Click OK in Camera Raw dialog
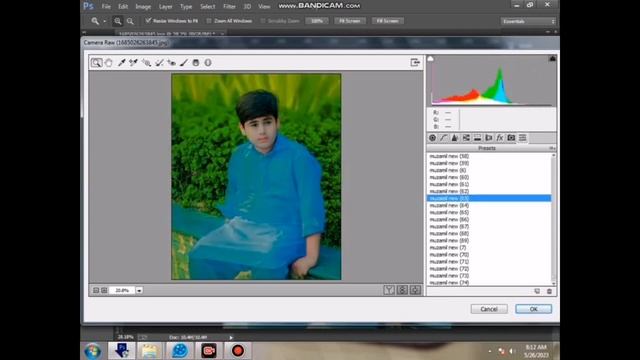The height and width of the screenshot is (360, 640). (x=533, y=309)
